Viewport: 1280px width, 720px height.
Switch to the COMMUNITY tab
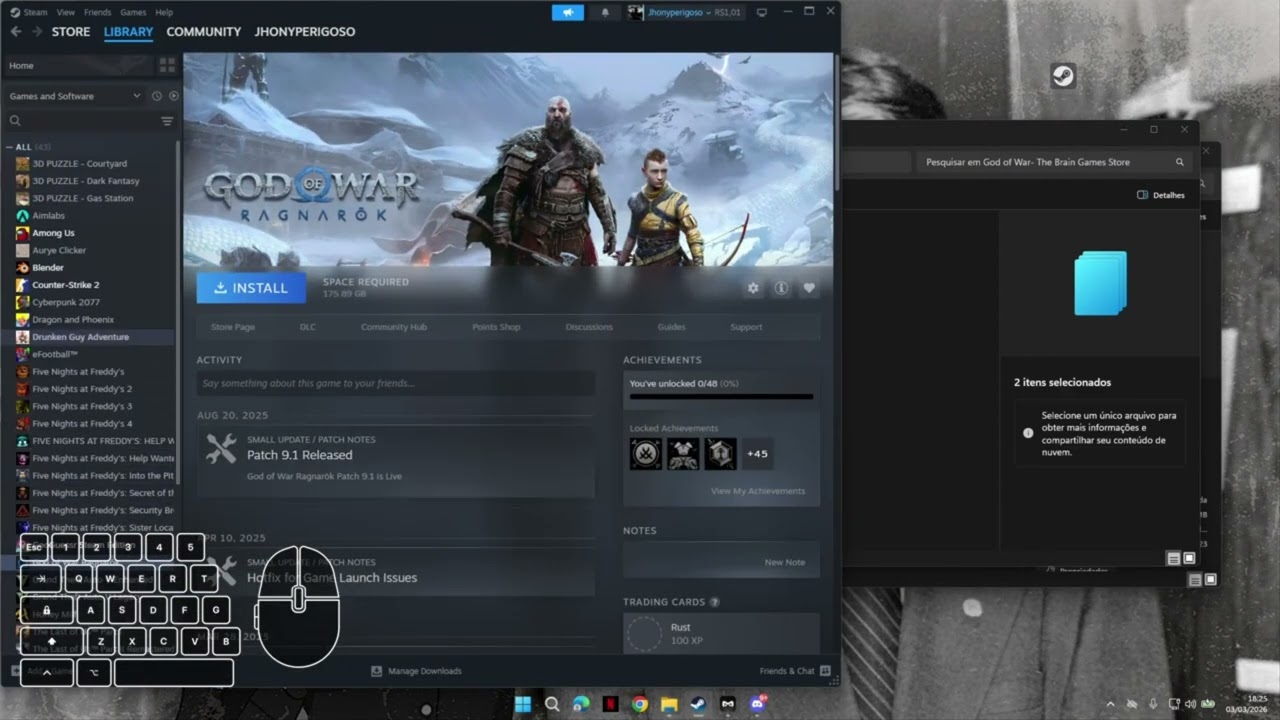point(204,32)
